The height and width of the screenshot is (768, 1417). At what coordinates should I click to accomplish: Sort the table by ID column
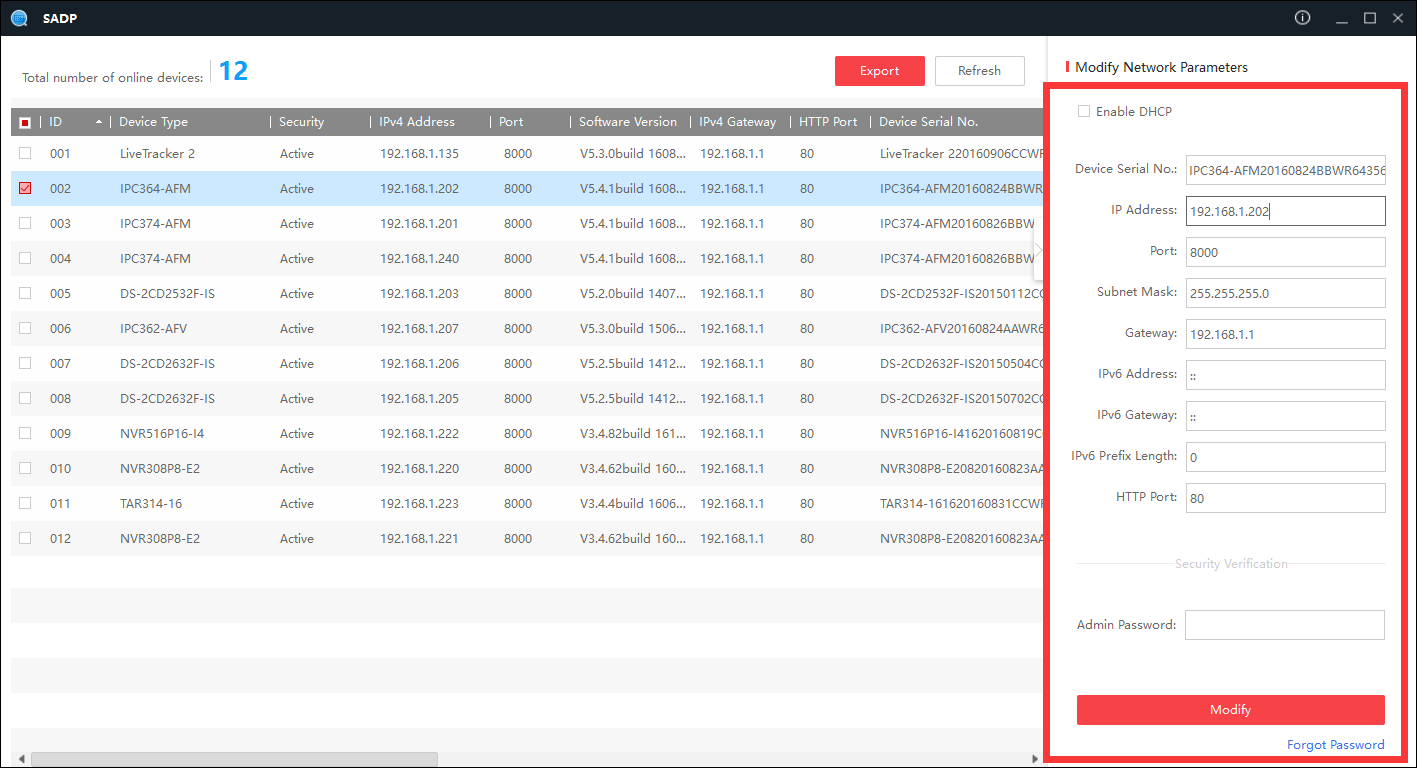pos(75,122)
